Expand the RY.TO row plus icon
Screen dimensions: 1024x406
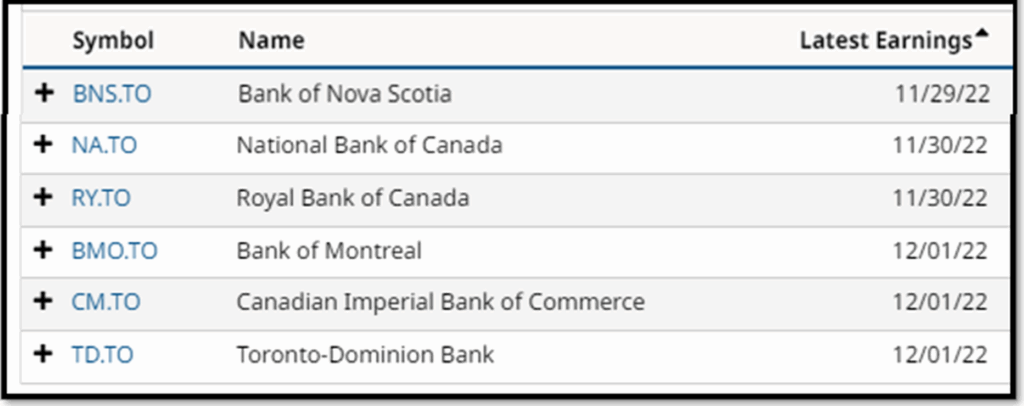44,198
